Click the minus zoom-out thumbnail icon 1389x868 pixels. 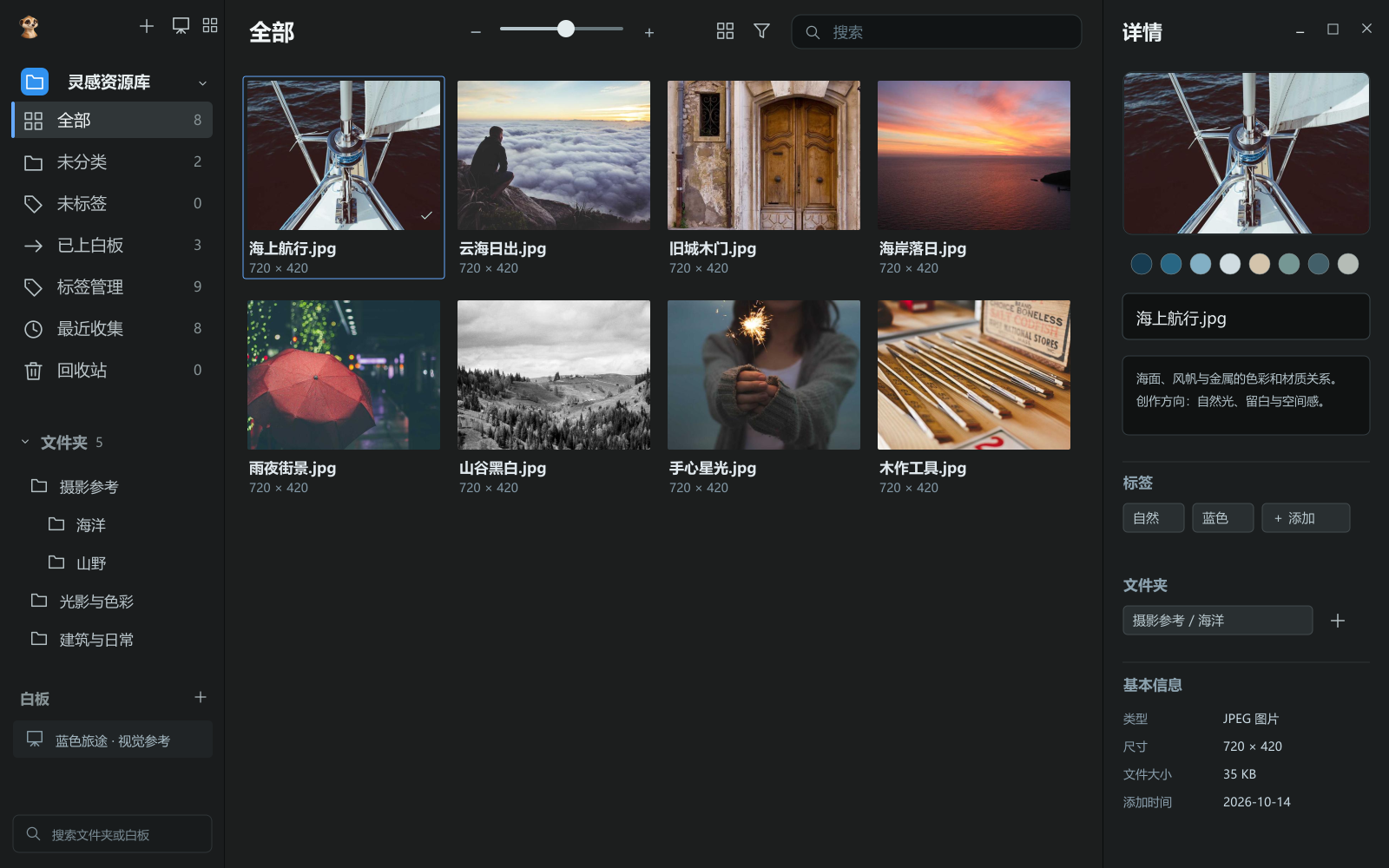(x=476, y=32)
